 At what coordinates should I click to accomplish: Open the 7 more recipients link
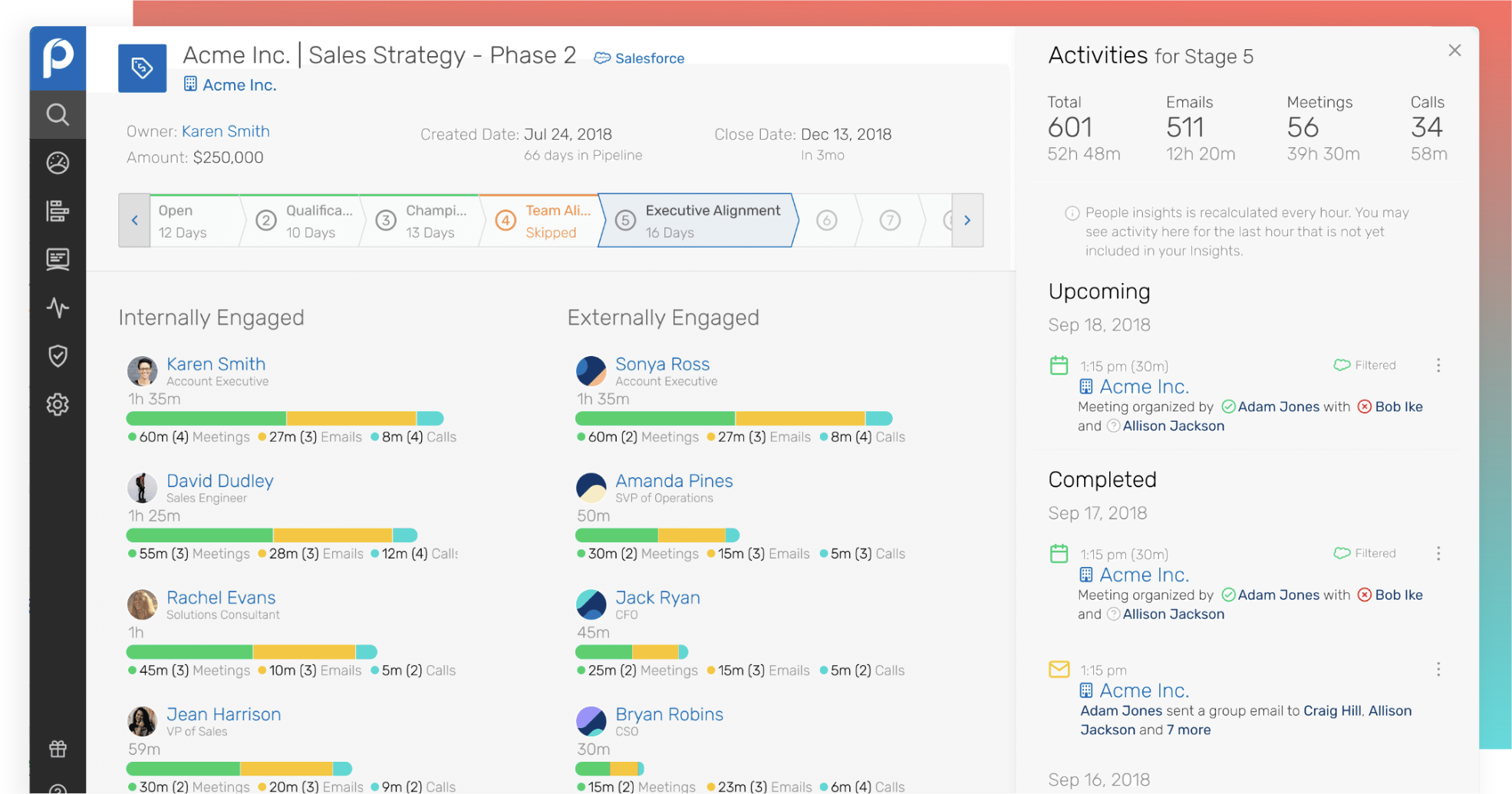[x=1188, y=730]
